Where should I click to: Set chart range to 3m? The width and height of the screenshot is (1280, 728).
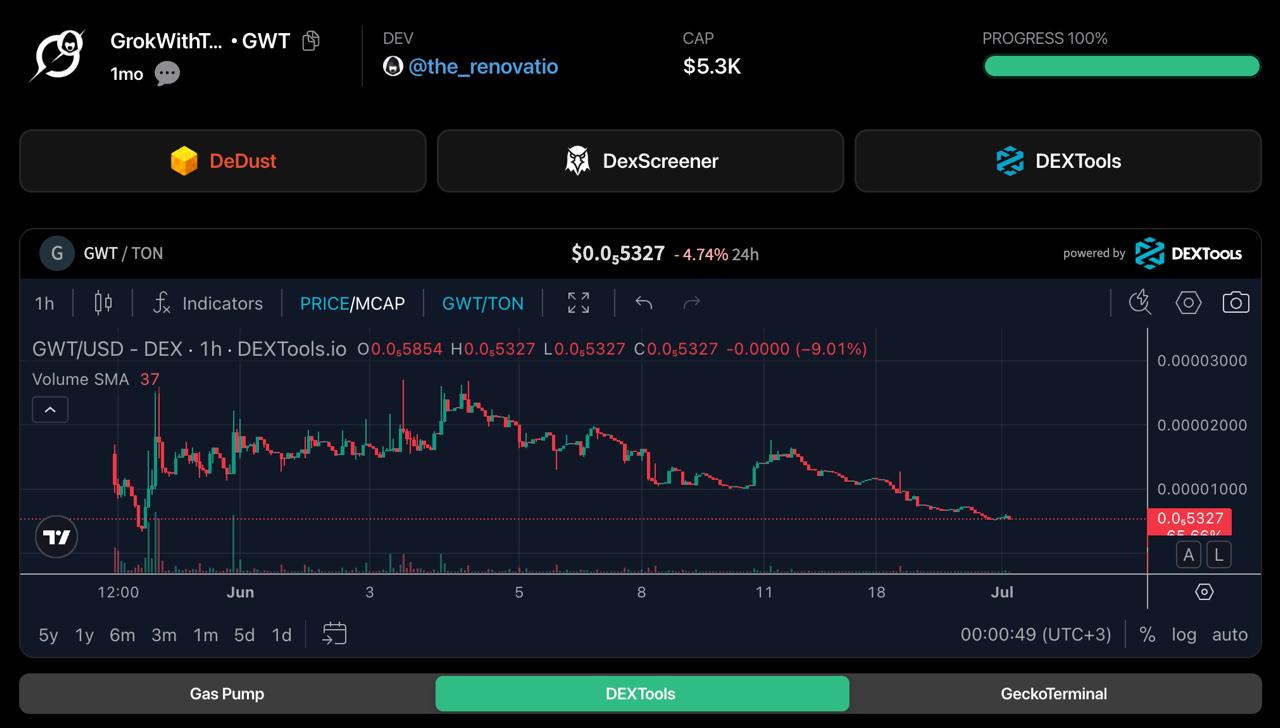click(164, 634)
